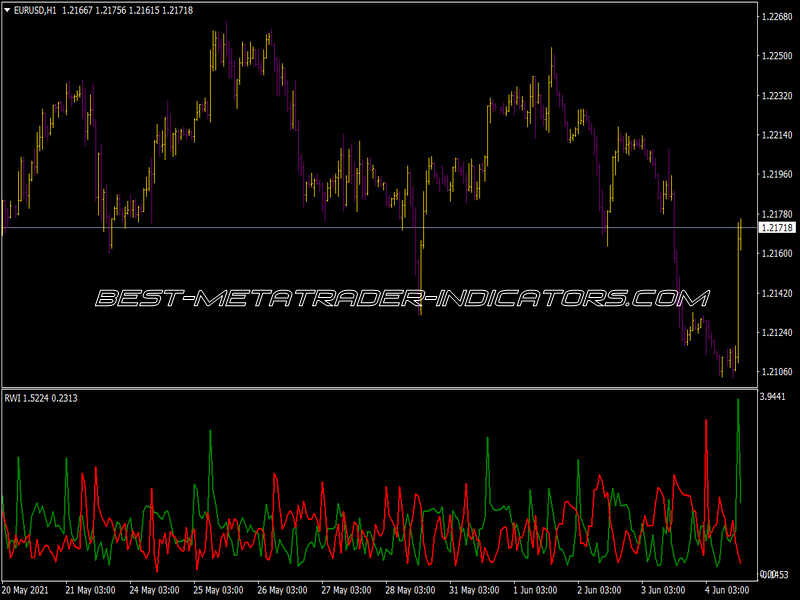
Task: Select the 25 May 03:00 time label
Action: pos(218,590)
